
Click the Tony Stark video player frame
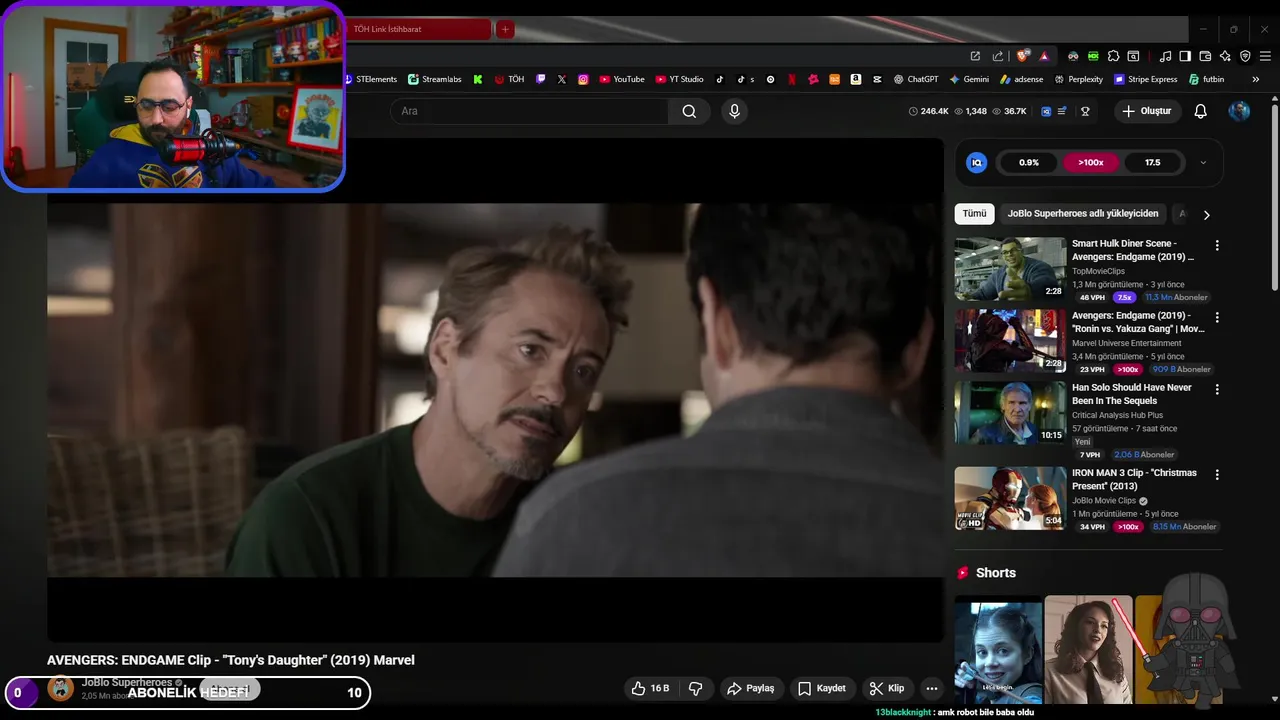(495, 390)
